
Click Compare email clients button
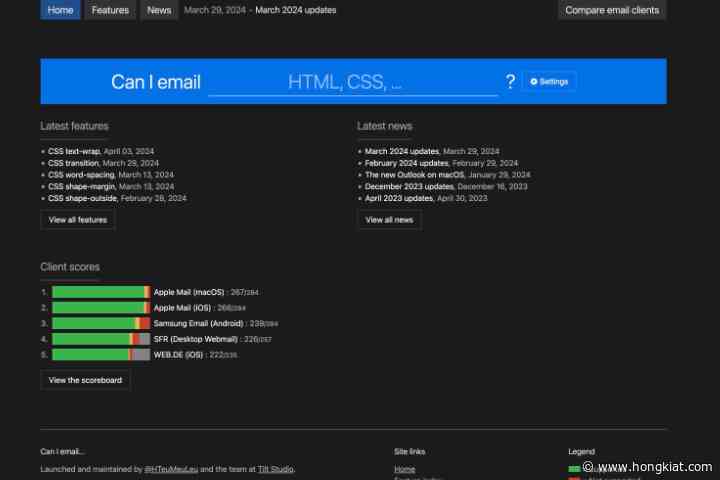[x=612, y=10]
